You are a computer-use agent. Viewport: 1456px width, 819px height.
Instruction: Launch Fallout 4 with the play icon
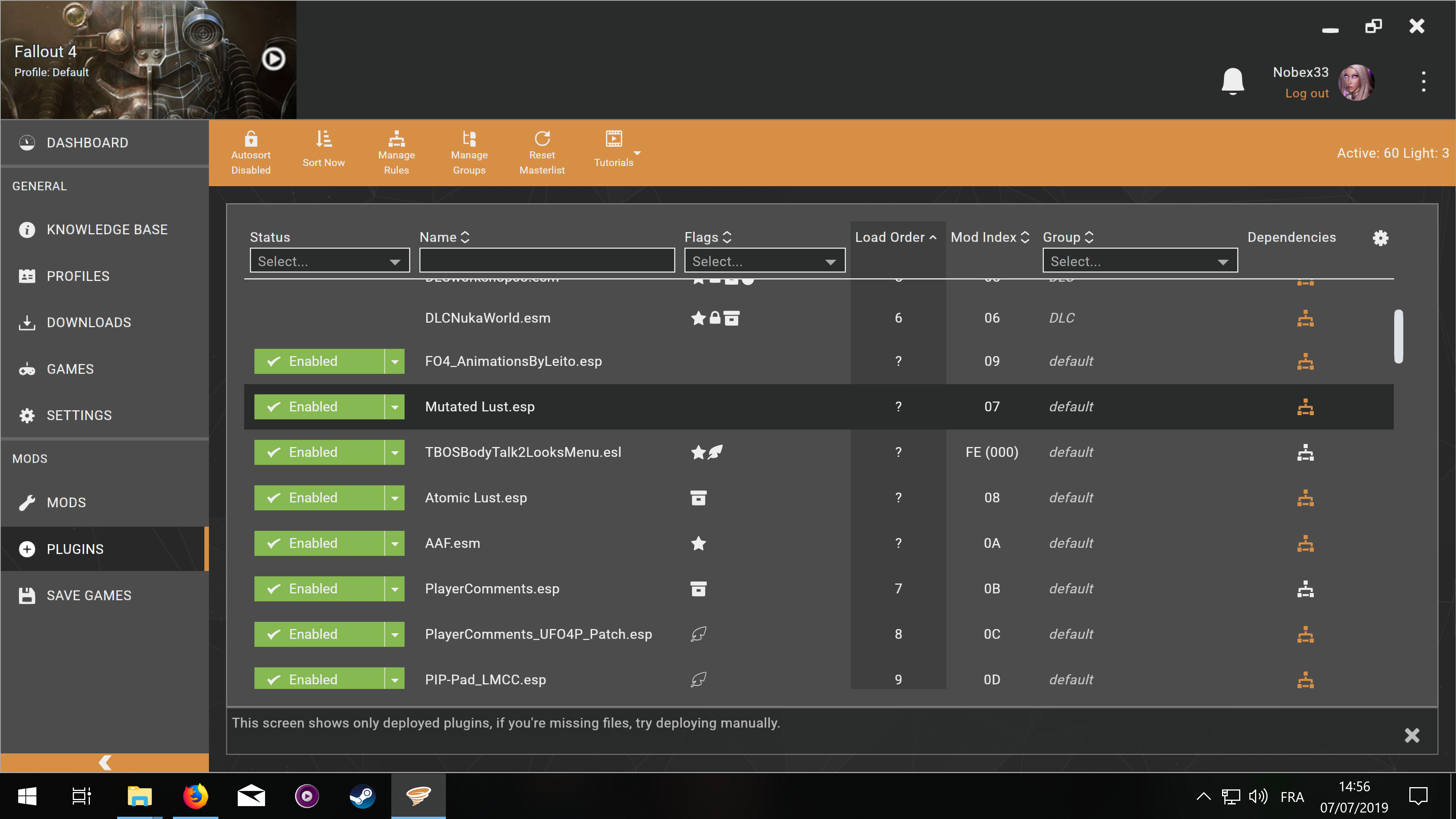pos(273,59)
